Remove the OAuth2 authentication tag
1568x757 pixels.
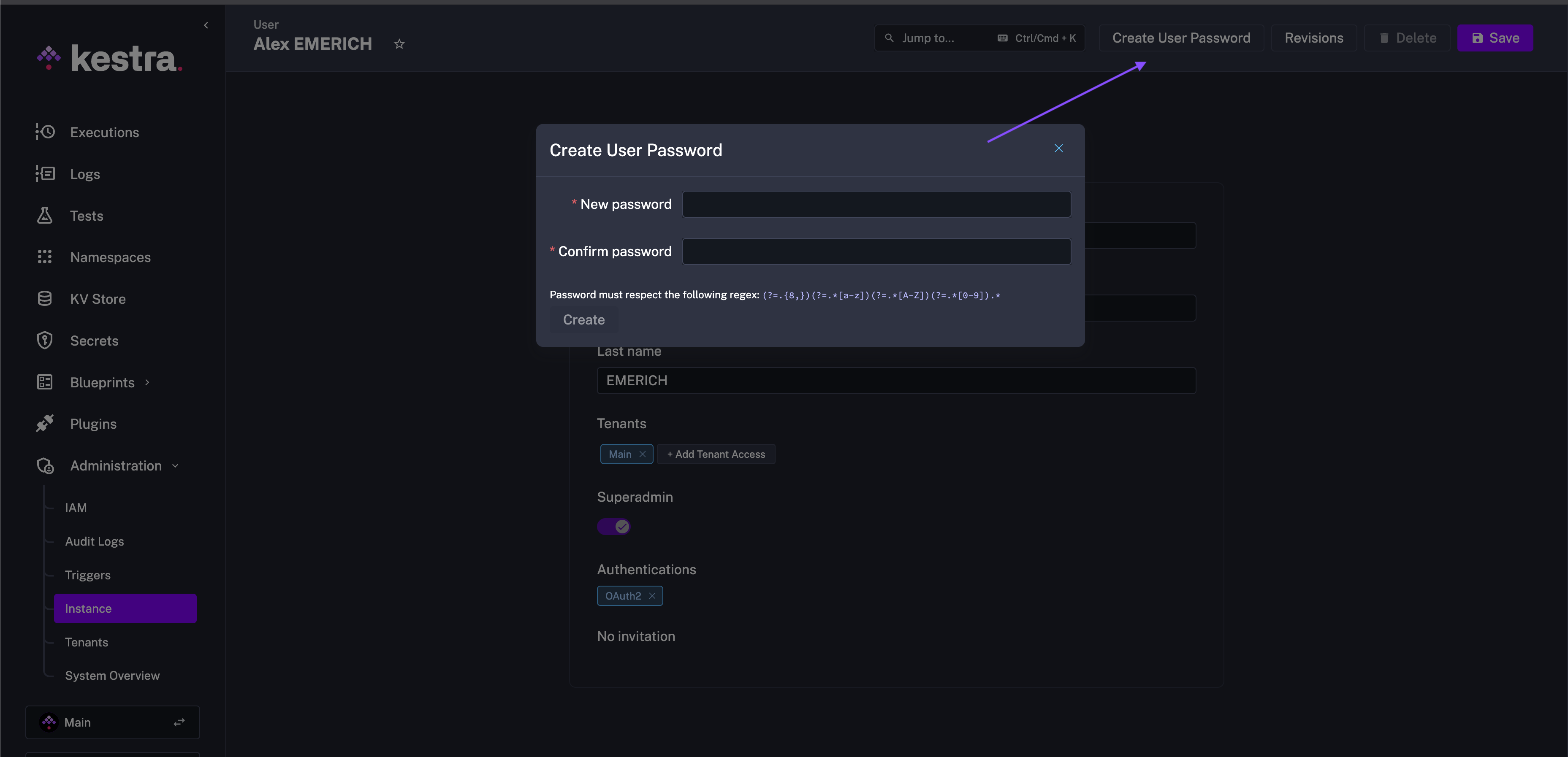point(652,596)
